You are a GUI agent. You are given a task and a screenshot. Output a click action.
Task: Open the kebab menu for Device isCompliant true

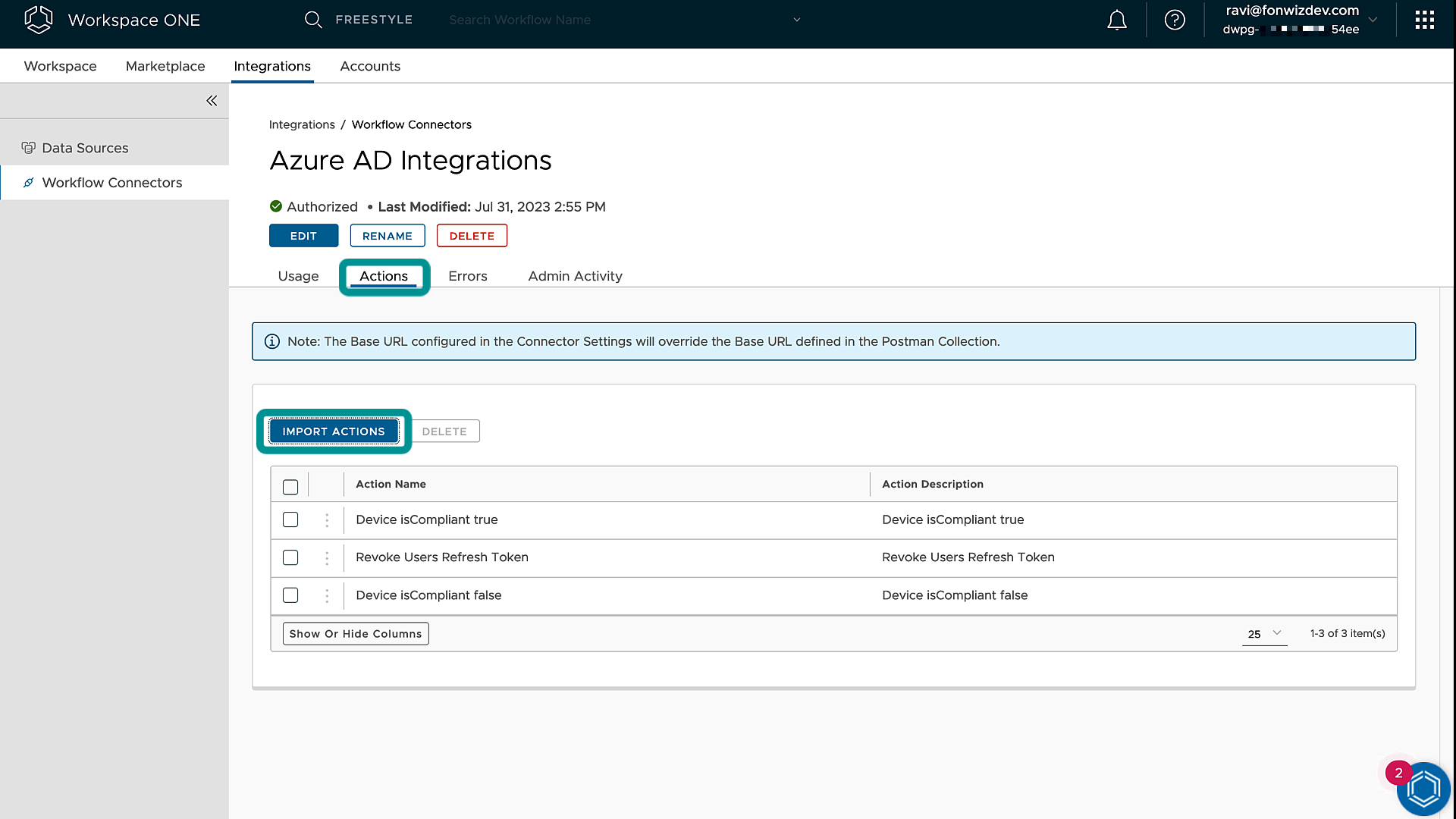[327, 520]
